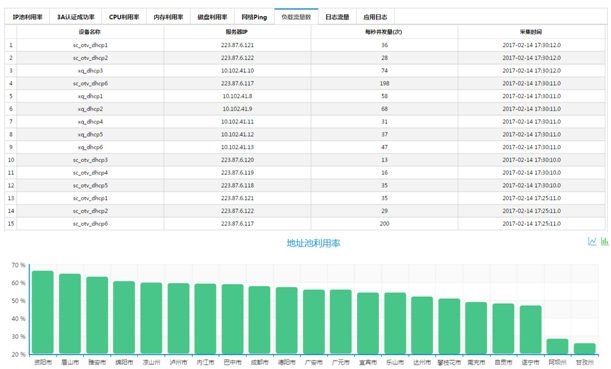The width and height of the screenshot is (611, 369).
Task: Click server IP 10.102.41.8
Action: click(237, 96)
